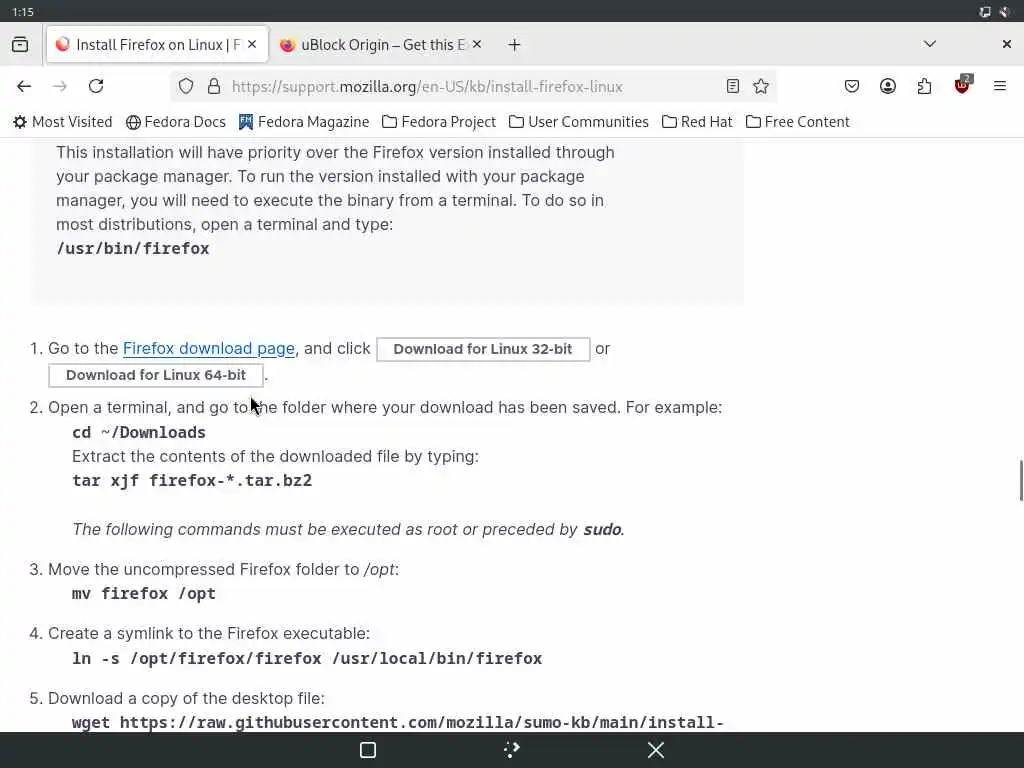Click the X icon in bottom bar
Viewport: 1024px width, 768px height.
point(656,750)
